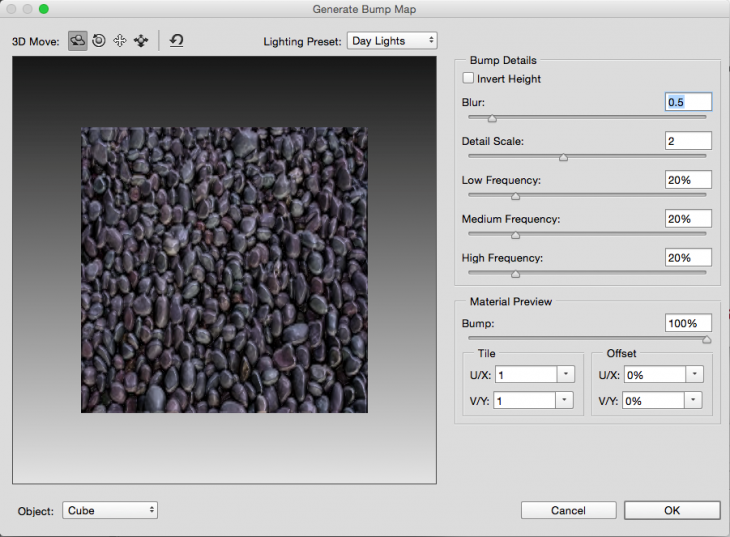Viewport: 730px width, 537px height.
Task: Expand the Tile V/Y dropdown arrow
Action: click(566, 400)
